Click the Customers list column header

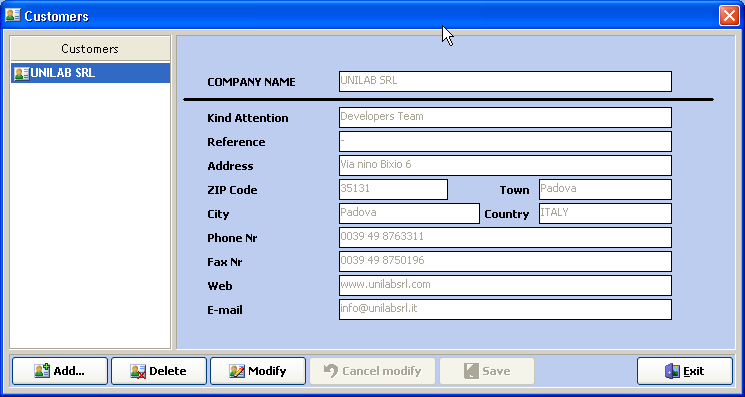[90, 48]
